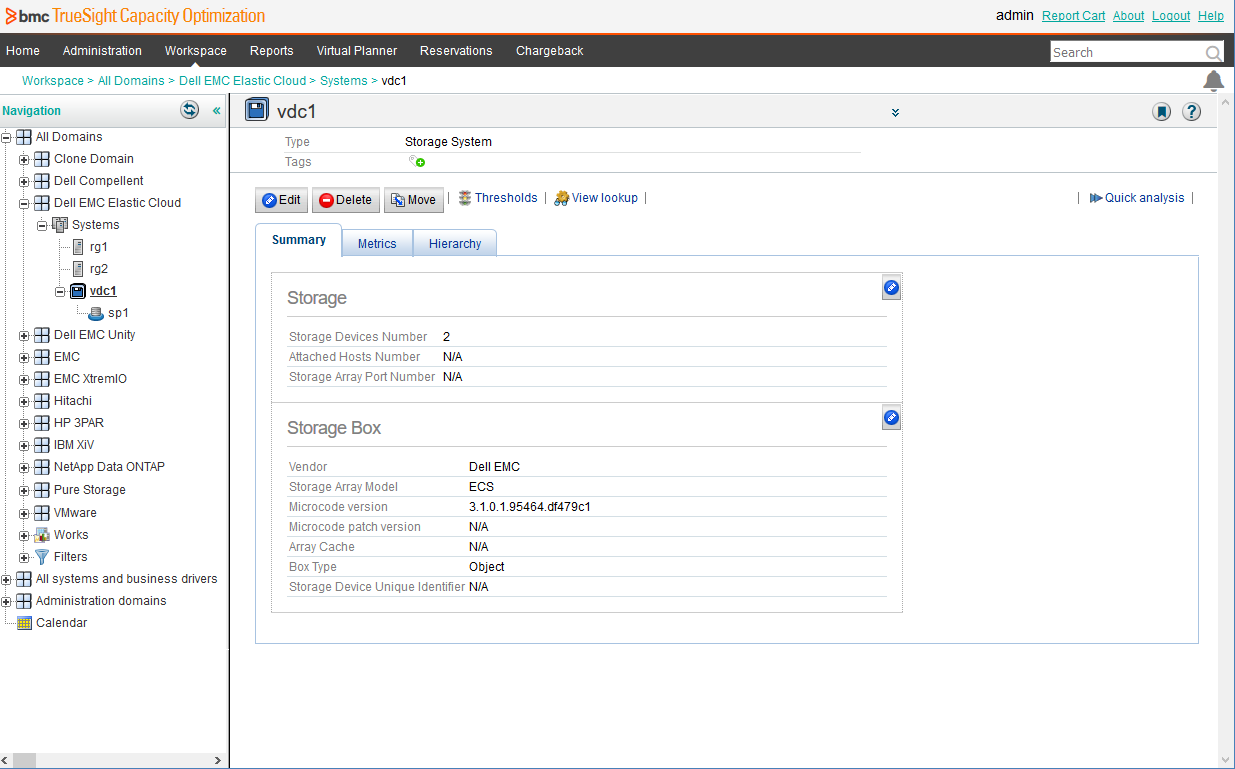Switch to the Hierarchy tab
1235x769 pixels.
(x=455, y=244)
